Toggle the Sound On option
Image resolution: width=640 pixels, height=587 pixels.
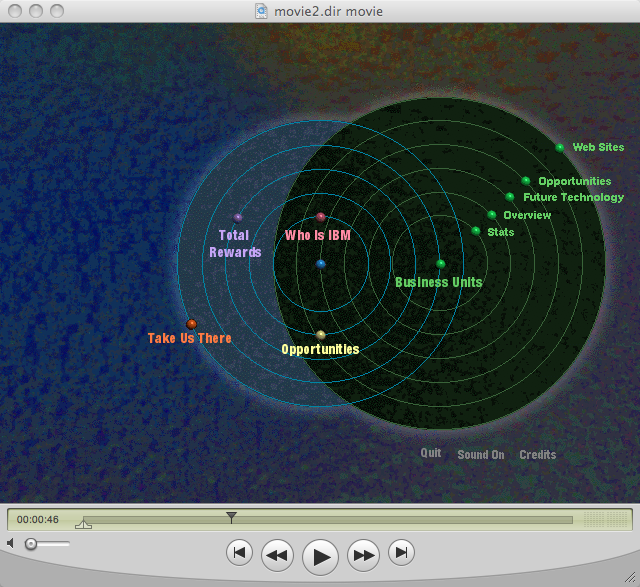pos(481,455)
